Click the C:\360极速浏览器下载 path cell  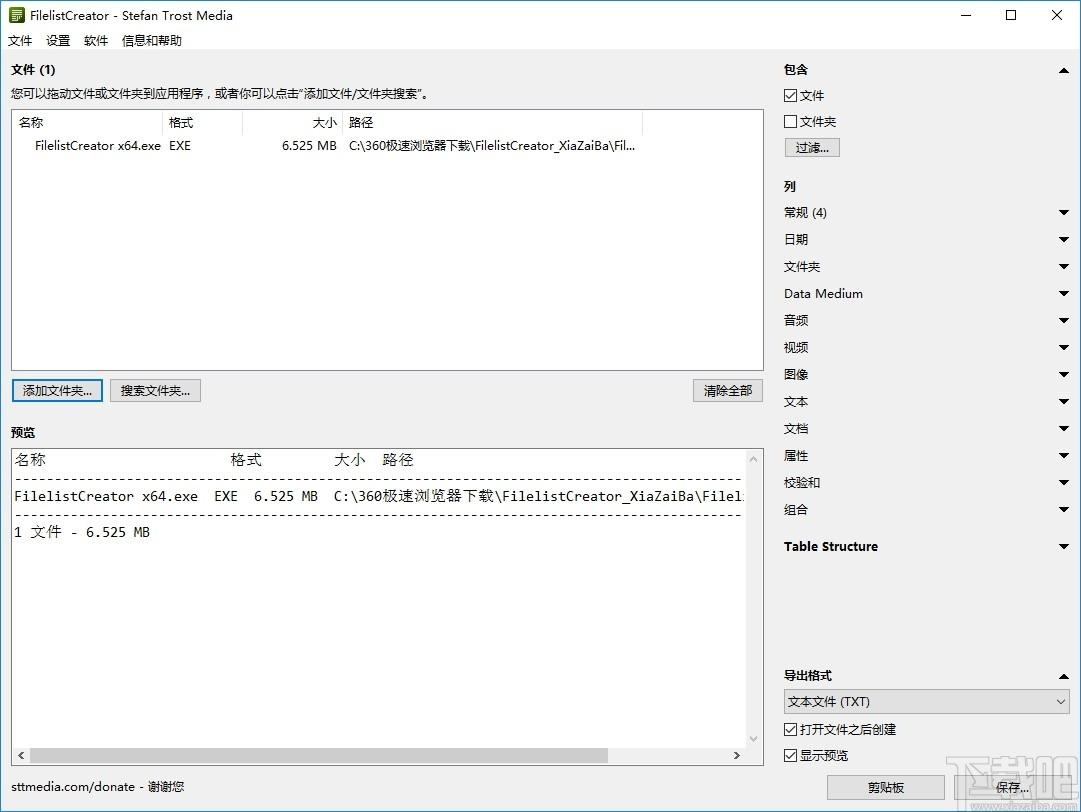492,146
